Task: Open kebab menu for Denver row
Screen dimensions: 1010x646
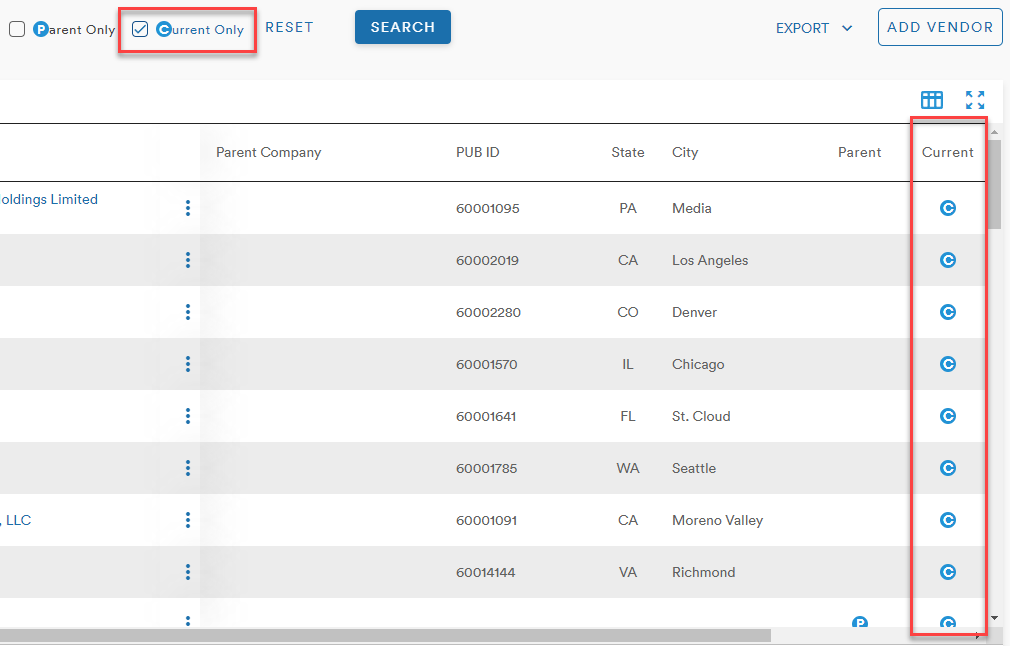Action: (x=187, y=312)
